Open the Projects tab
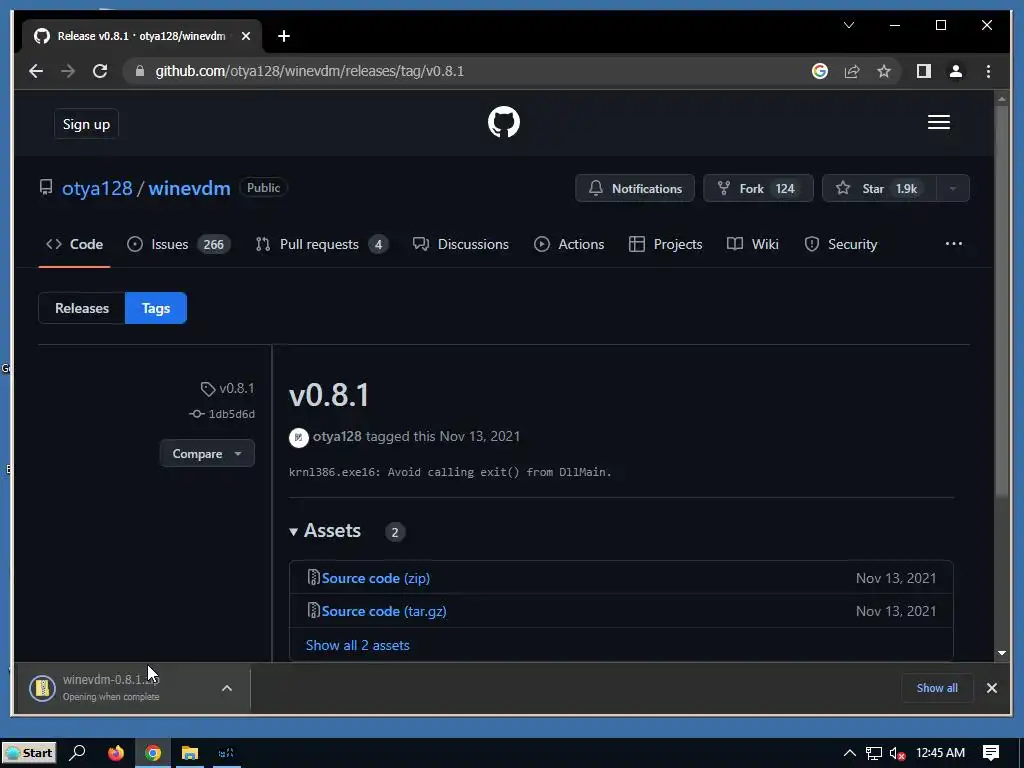Screen dimensions: 1024x768 pos(665,244)
